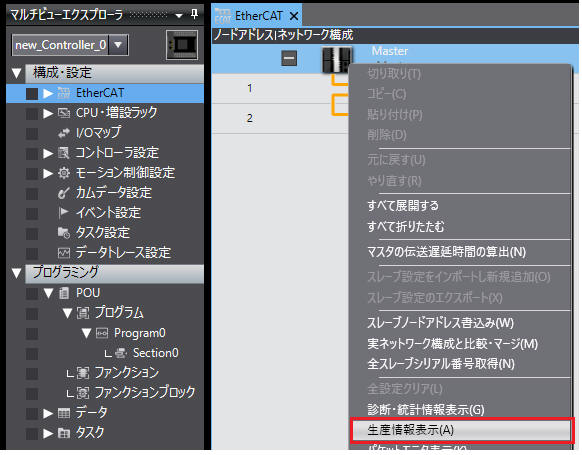The width and height of the screenshot is (582, 455).
Task: Toggle the square marker beside タスク設定
Action: click(32, 233)
